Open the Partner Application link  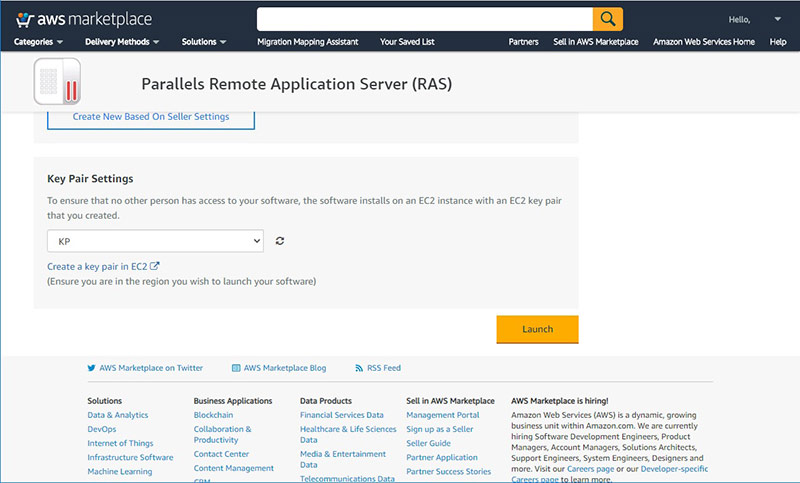442,457
